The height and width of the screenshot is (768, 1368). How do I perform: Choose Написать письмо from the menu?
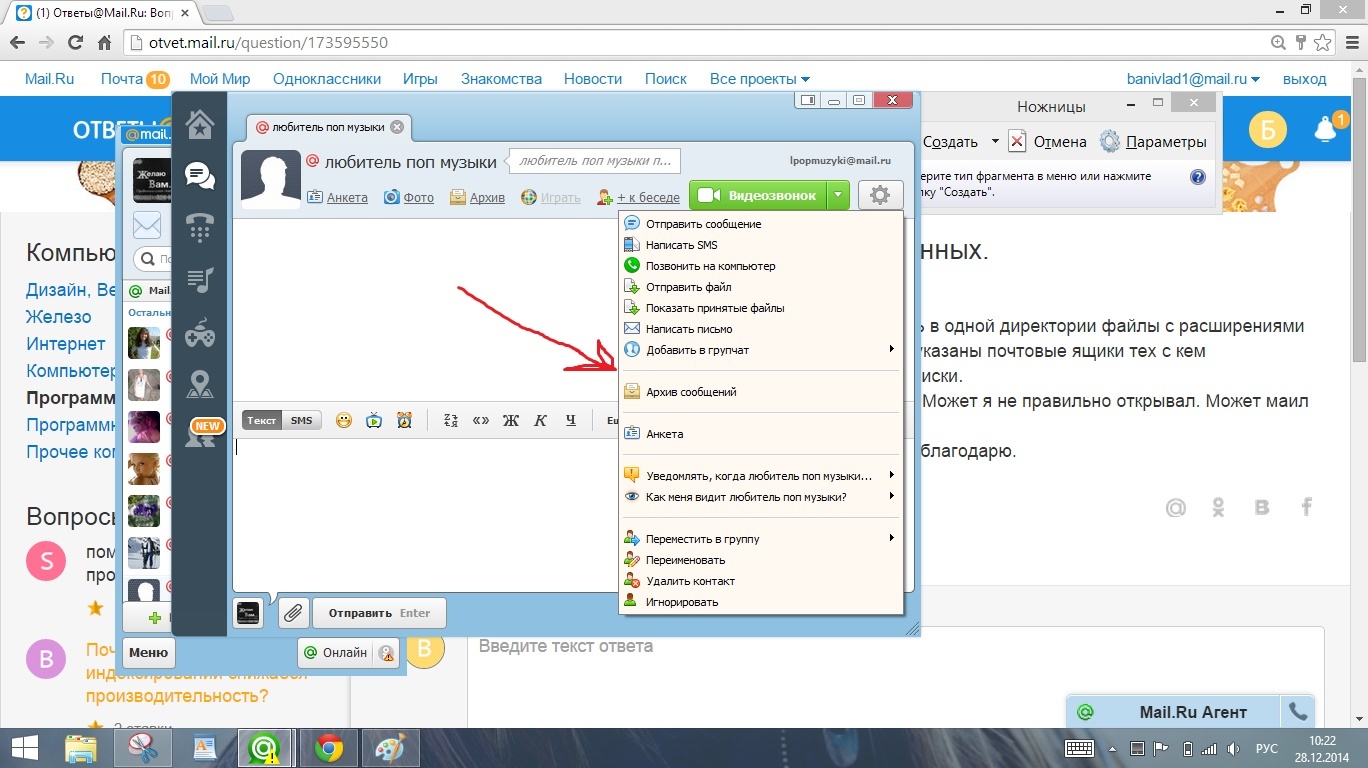tap(761, 329)
